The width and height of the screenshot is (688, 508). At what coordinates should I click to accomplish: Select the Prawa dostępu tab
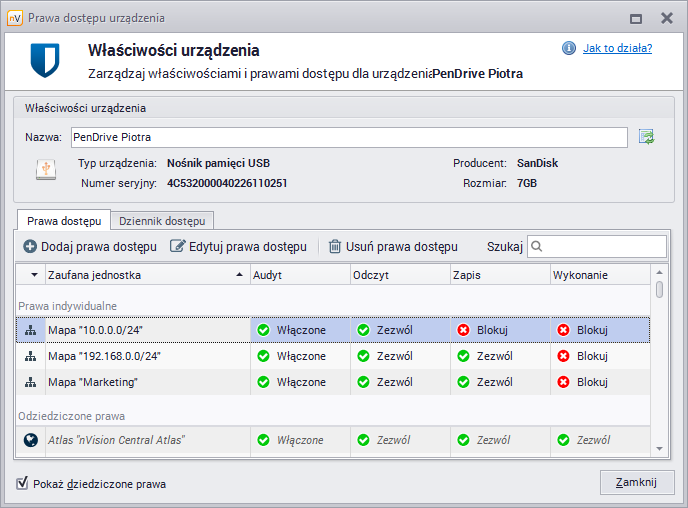(63, 220)
